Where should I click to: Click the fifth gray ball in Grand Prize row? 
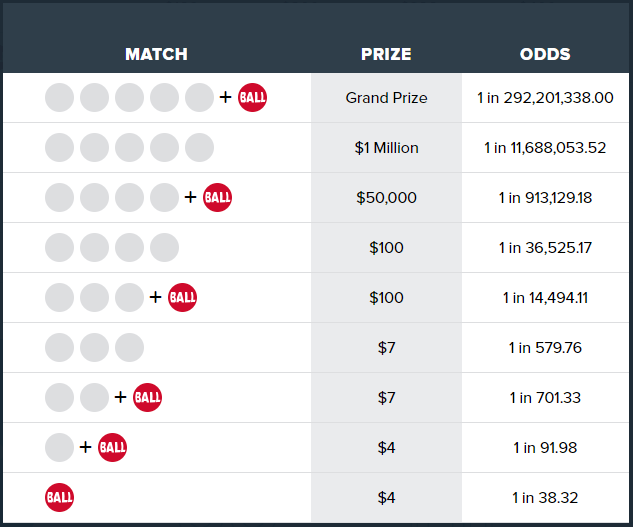[x=199, y=97]
